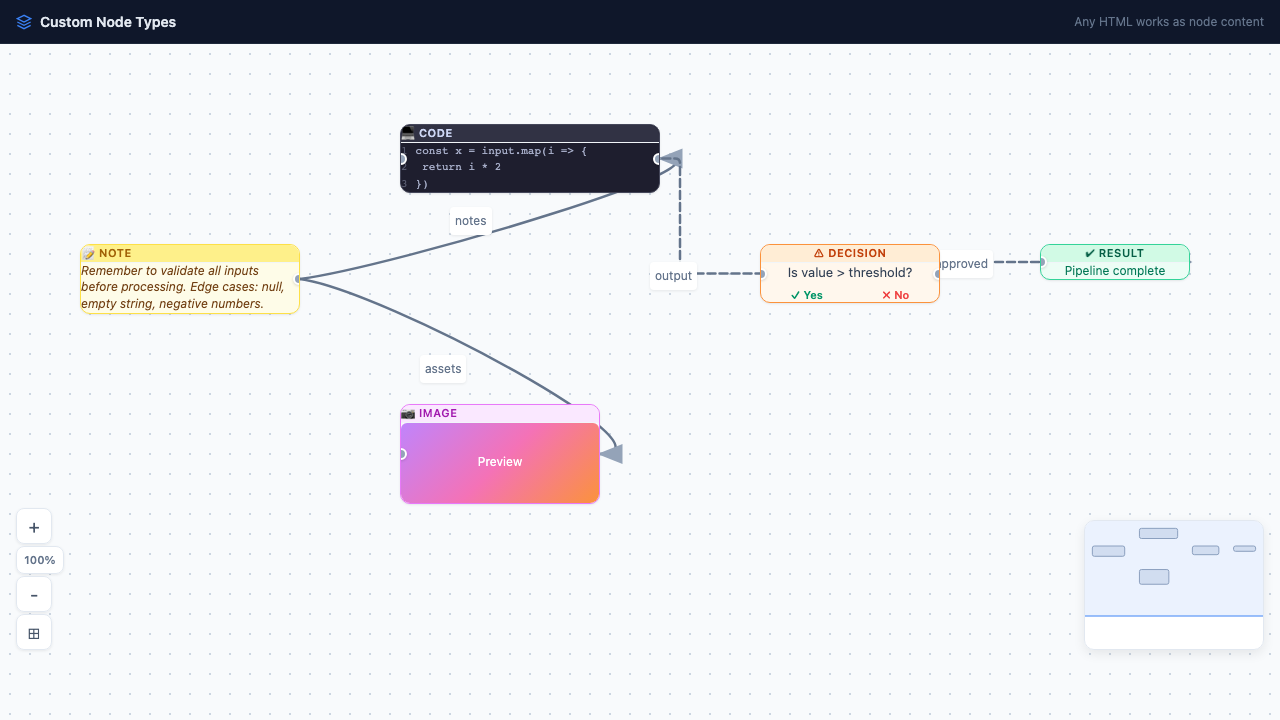This screenshot has width=1280, height=720.
Task: Click the warning triangle on the DECISION node
Action: (820, 253)
